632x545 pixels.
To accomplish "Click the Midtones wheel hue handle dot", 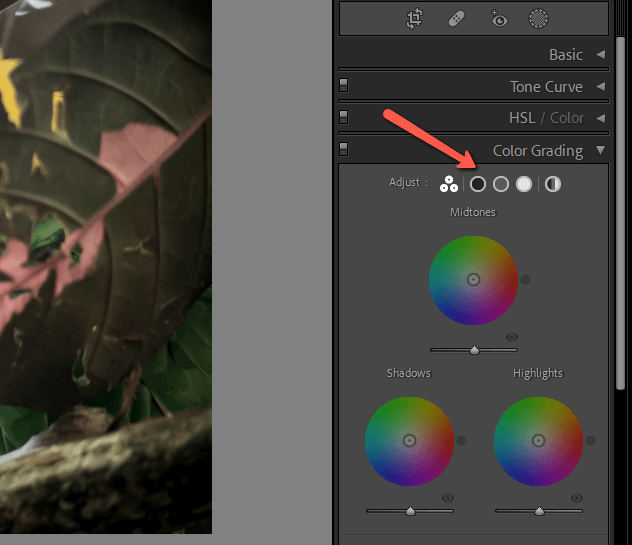I will coord(526,279).
